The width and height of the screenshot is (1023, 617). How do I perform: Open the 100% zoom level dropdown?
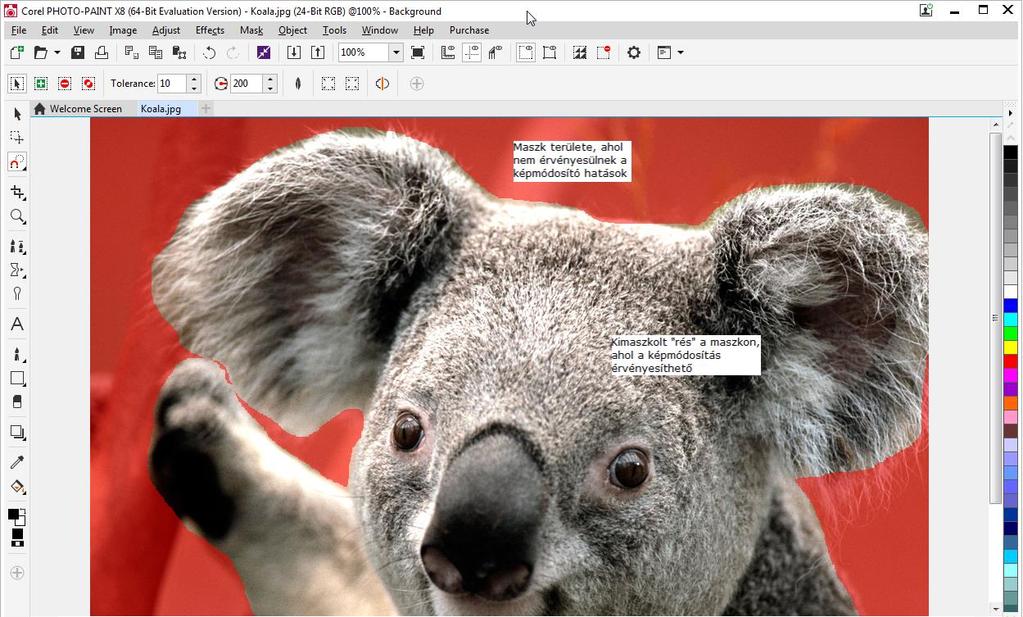point(395,52)
